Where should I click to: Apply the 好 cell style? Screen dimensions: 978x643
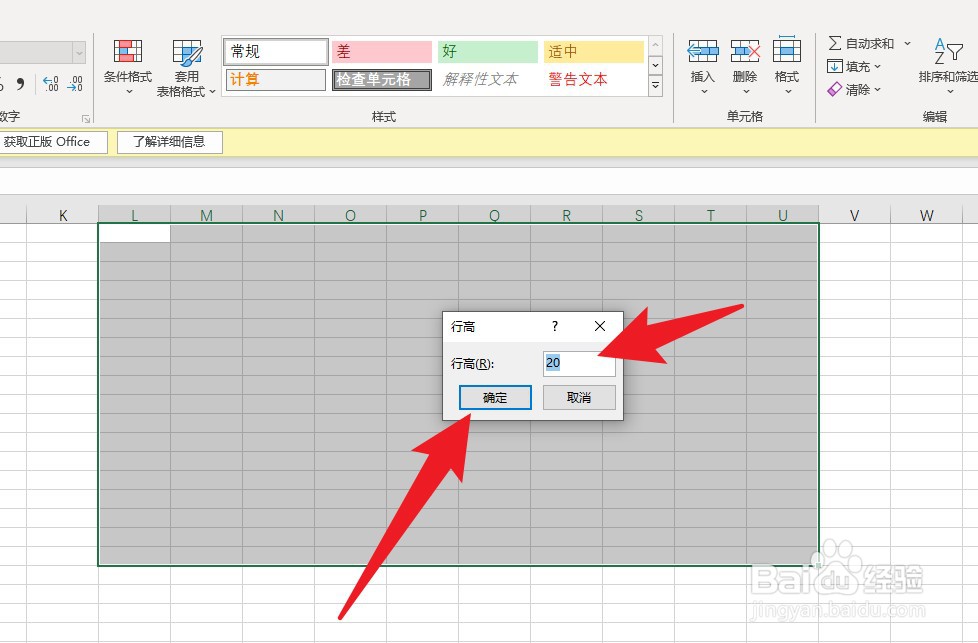click(x=488, y=52)
